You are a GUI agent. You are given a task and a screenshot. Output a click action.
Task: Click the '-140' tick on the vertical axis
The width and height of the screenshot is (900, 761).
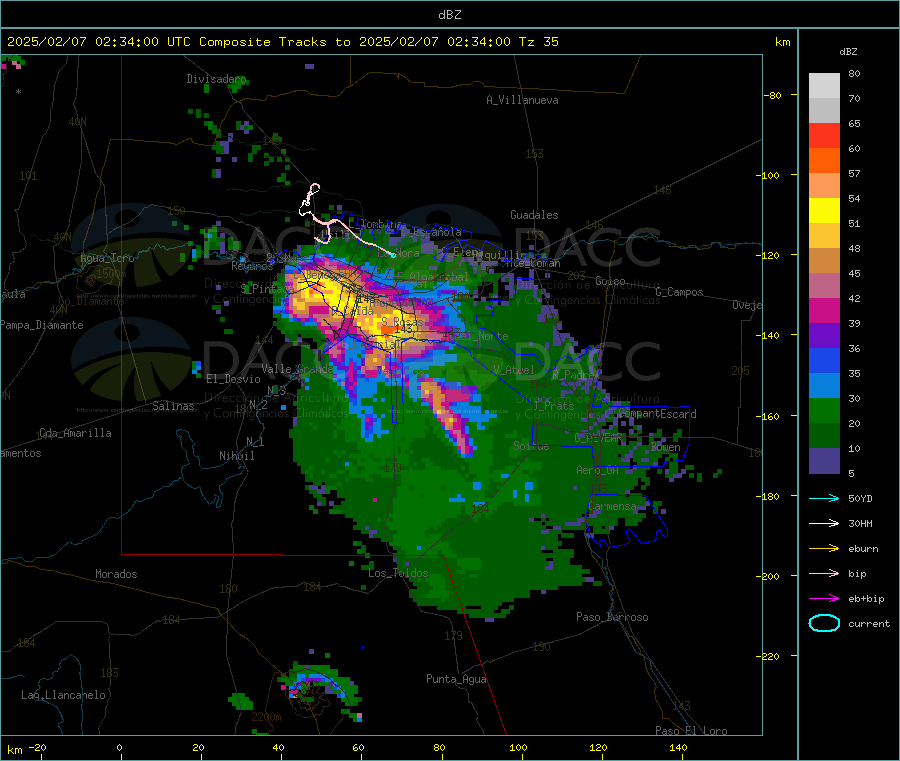click(x=770, y=336)
